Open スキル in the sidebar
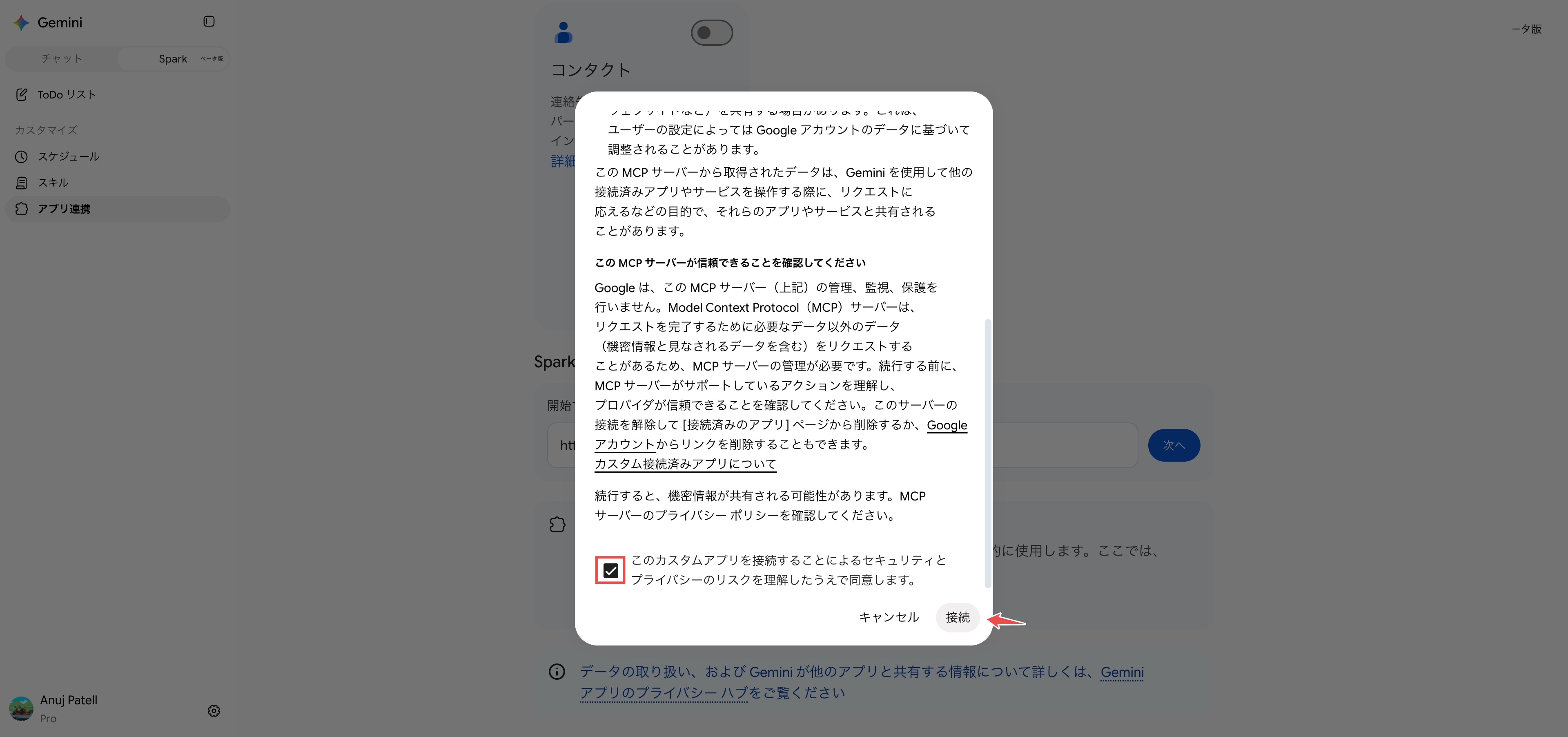Image resolution: width=1568 pixels, height=737 pixels. pyautogui.click(x=118, y=183)
